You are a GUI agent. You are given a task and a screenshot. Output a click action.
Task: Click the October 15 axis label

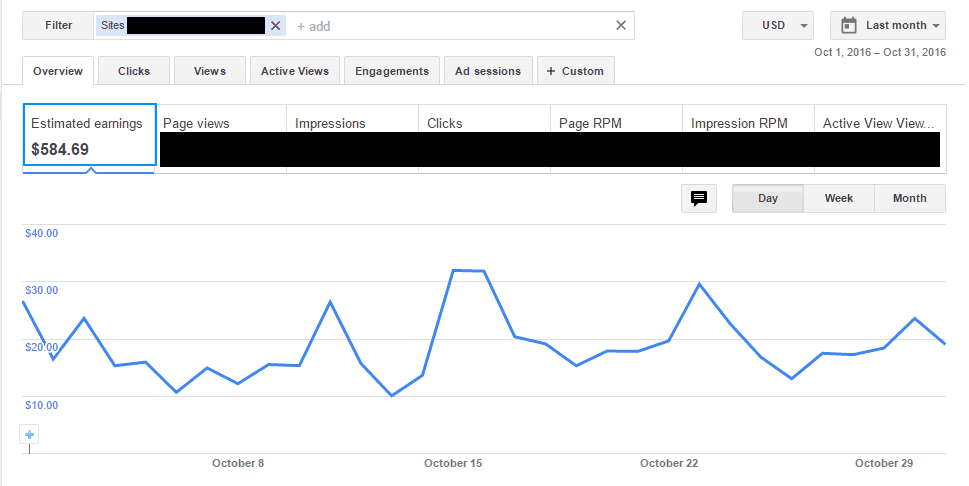(453, 463)
